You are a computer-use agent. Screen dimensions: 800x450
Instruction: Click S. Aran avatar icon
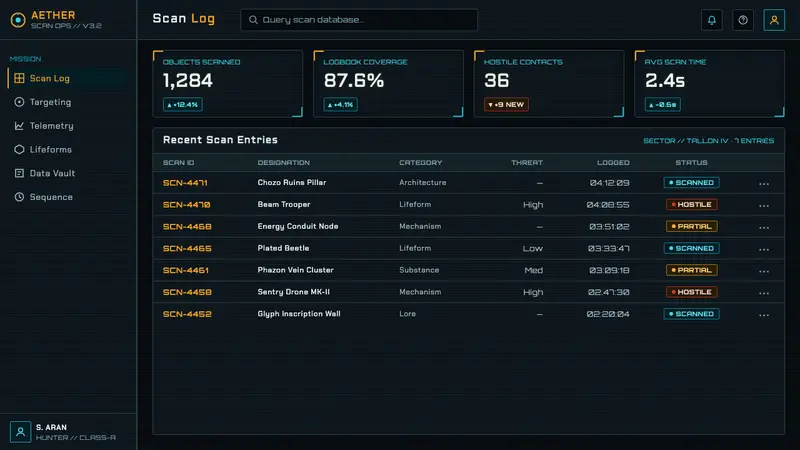coord(20,432)
